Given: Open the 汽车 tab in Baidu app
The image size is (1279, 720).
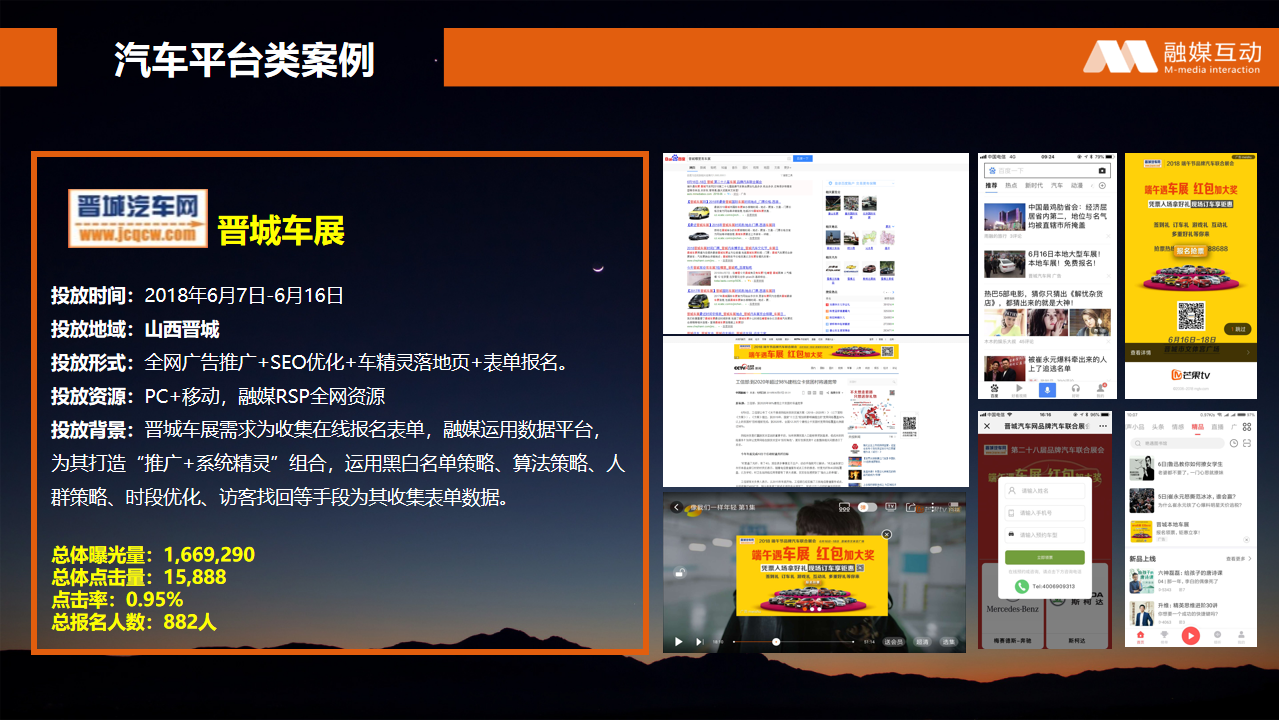Looking at the screenshot, I should tap(1055, 186).
